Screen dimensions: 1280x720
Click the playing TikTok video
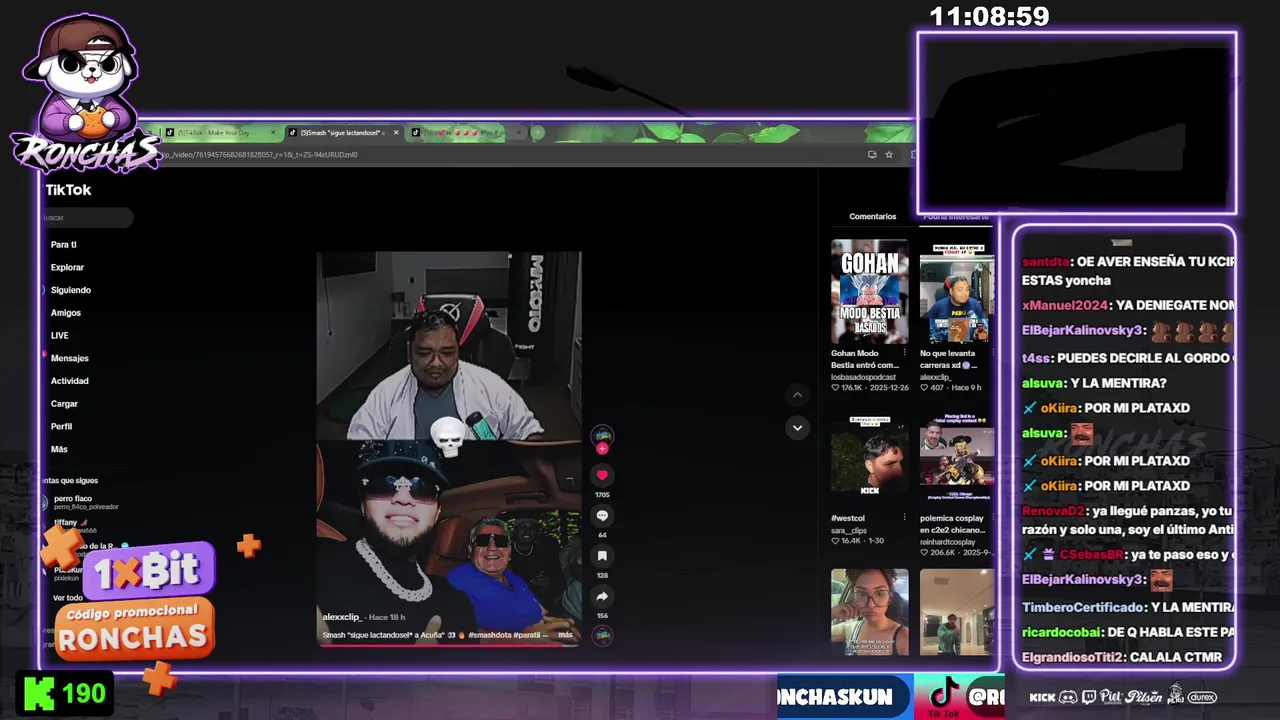[448, 448]
